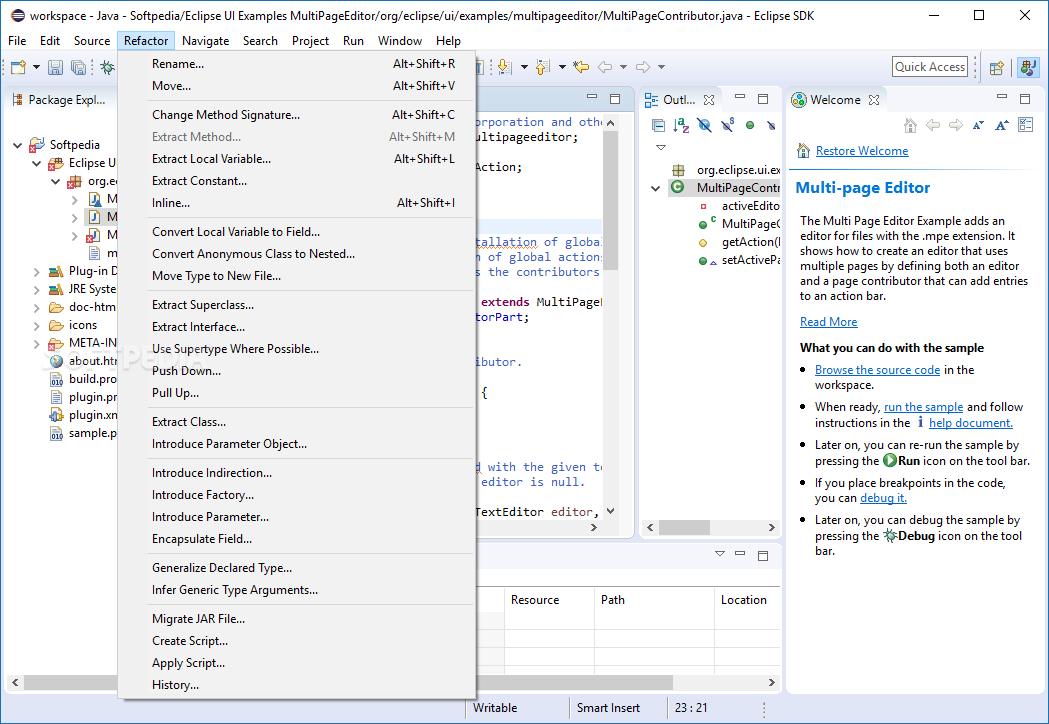Open the New wizard dropdown arrow
Screen dimensions: 1049x724
[x=36, y=67]
